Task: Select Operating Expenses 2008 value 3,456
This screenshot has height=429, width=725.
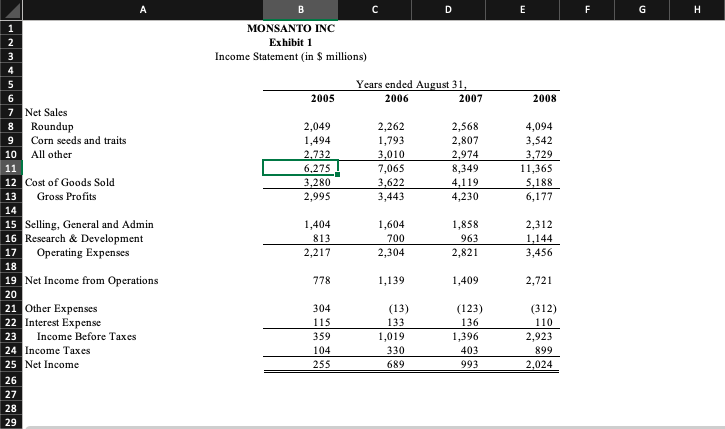Action: [539, 252]
